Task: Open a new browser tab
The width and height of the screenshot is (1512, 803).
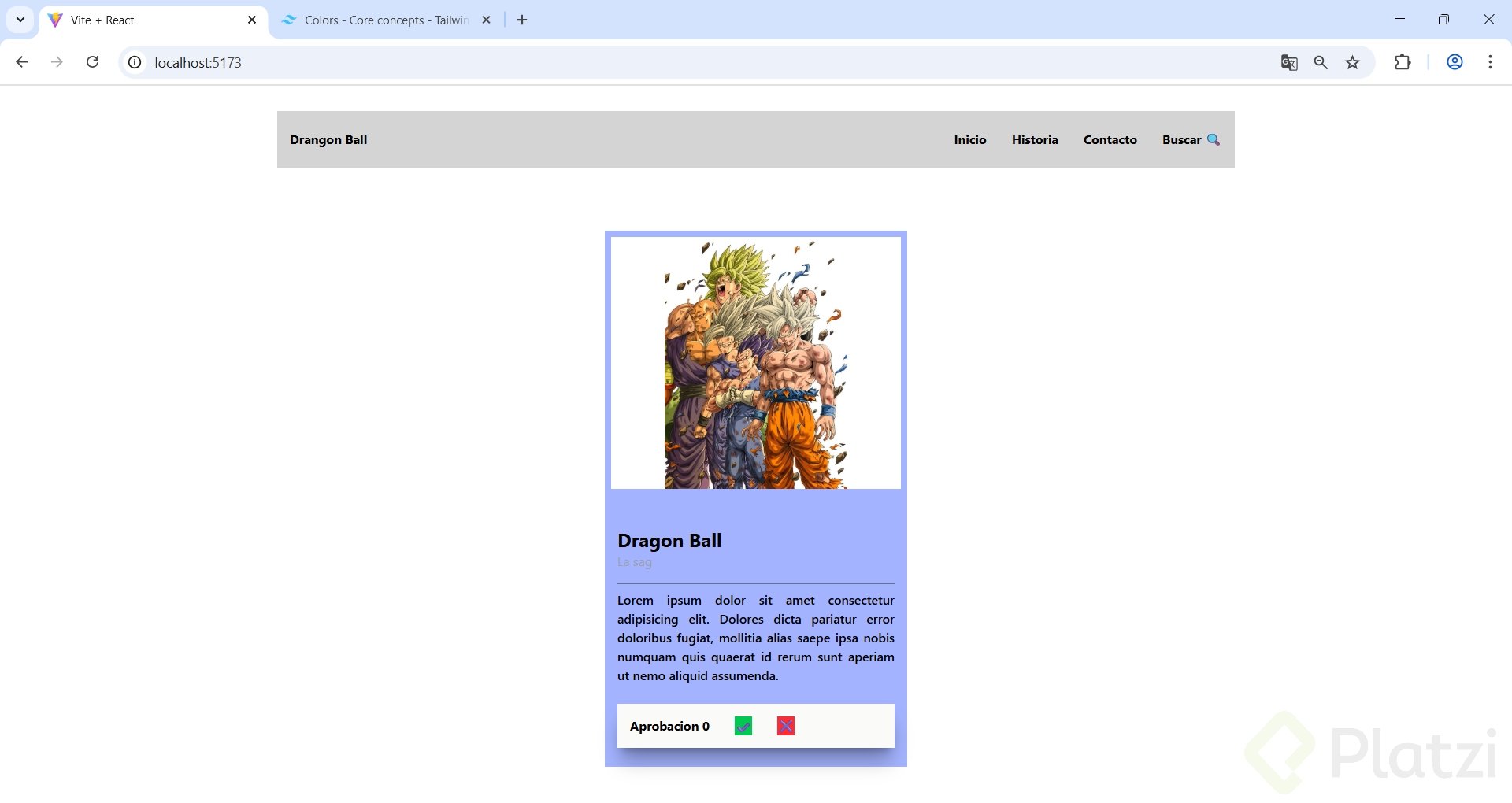Action: pyautogui.click(x=522, y=20)
